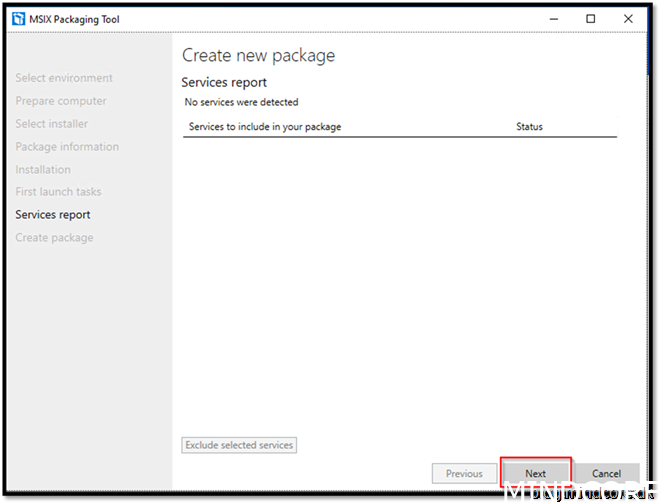Select the Select installer step
Viewport: 661px width, 504px height.
(x=51, y=124)
